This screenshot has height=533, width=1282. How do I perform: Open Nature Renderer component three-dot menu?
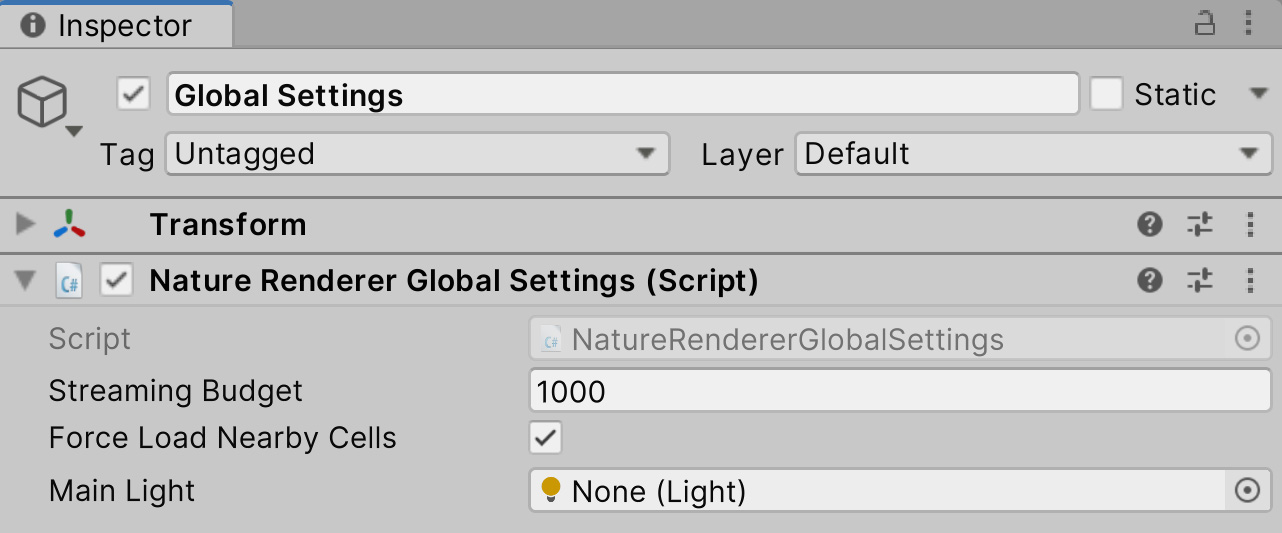(1249, 281)
